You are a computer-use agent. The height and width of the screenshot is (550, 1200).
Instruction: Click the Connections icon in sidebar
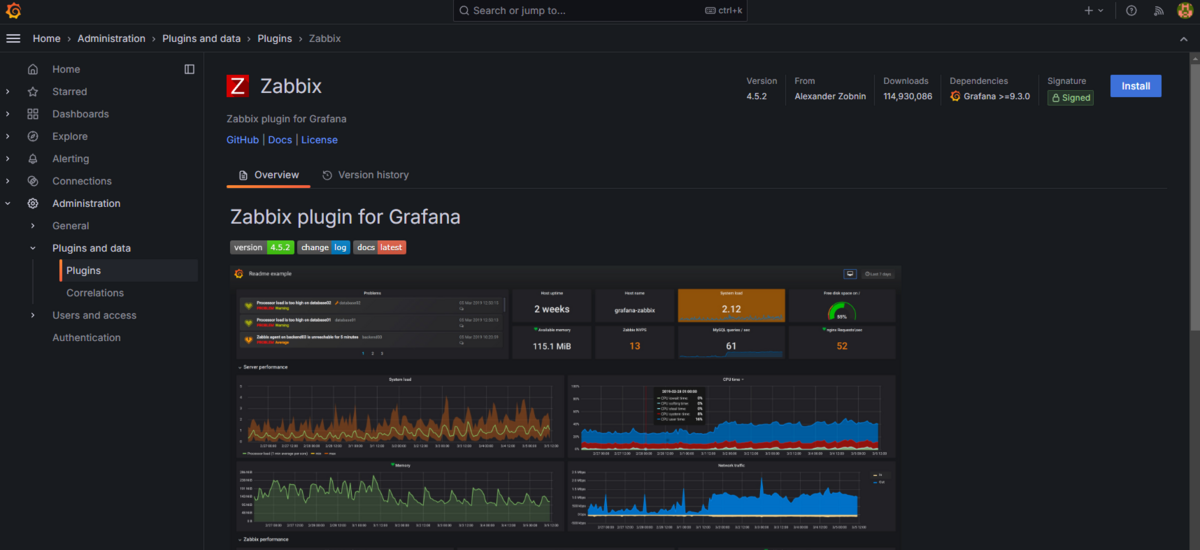[x=33, y=181]
